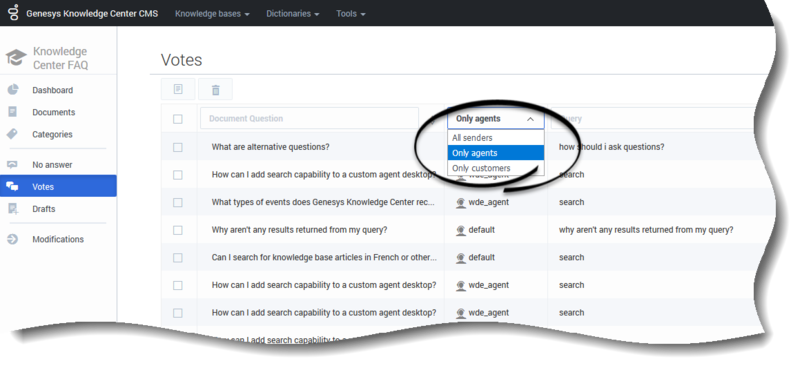Click agent icon beside 'default' in the 'Why aren't any results' row

click(461, 230)
